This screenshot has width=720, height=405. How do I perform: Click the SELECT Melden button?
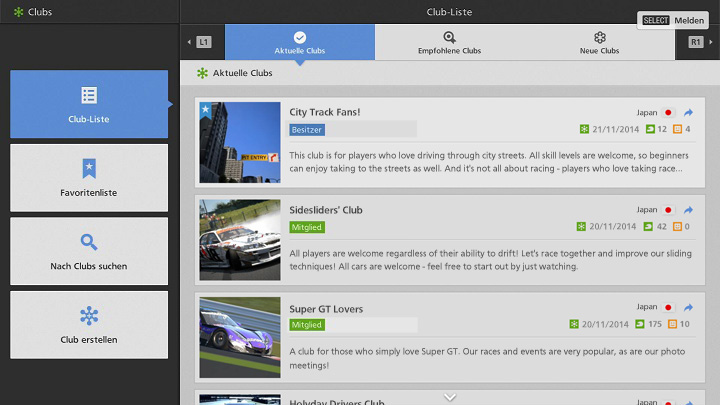(x=676, y=20)
